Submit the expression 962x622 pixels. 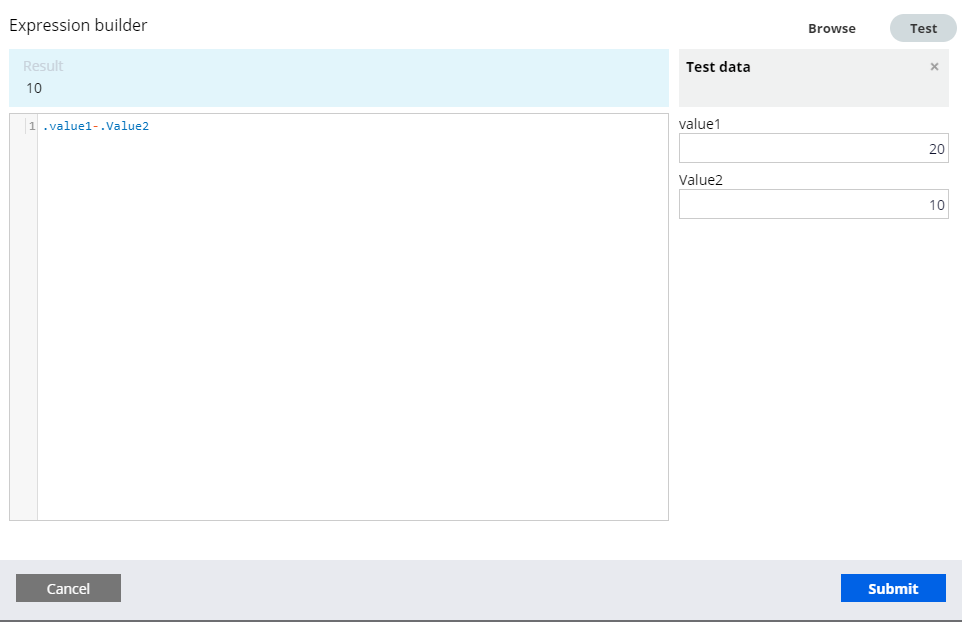pos(893,588)
